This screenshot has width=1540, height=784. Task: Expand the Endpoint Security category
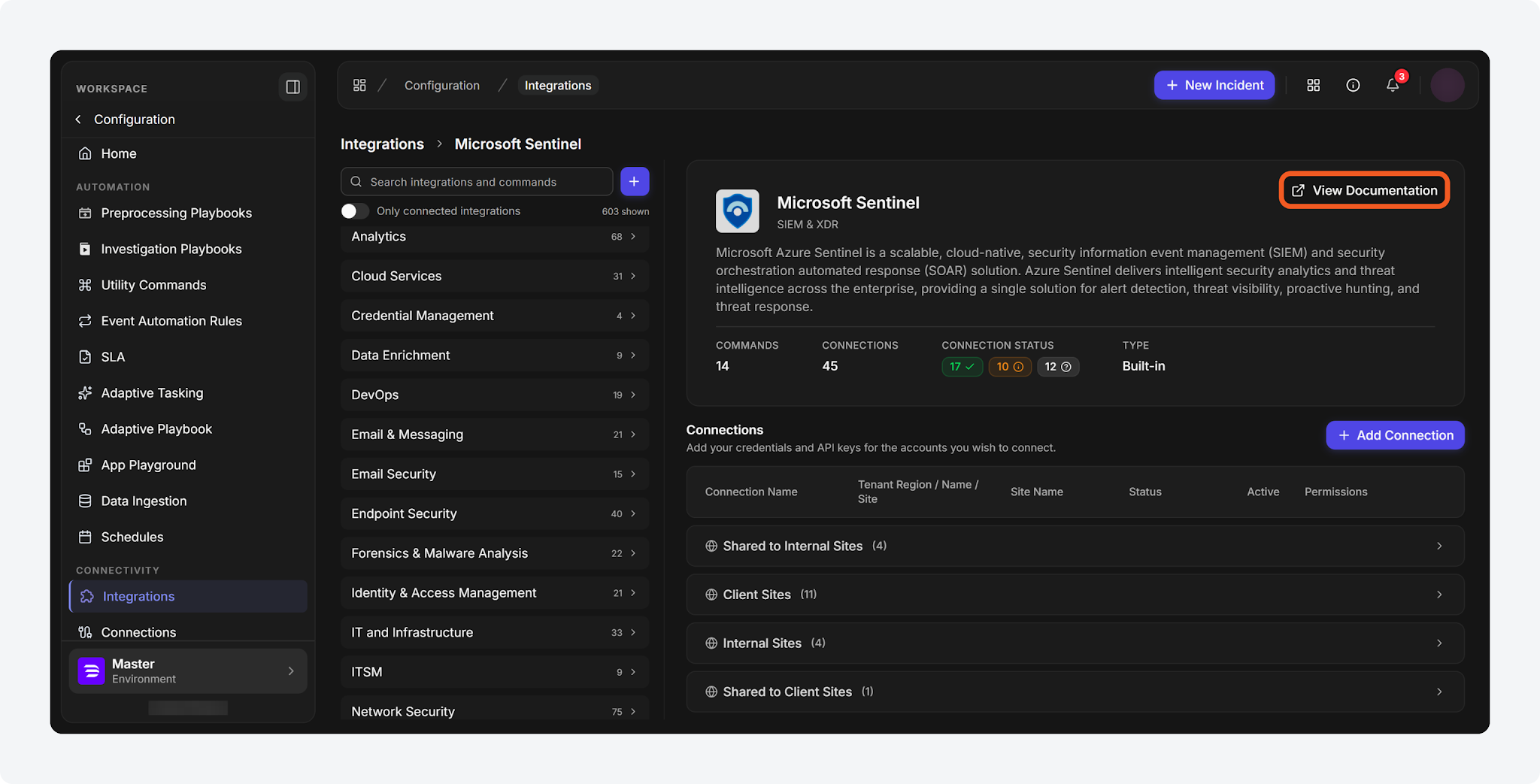(495, 513)
